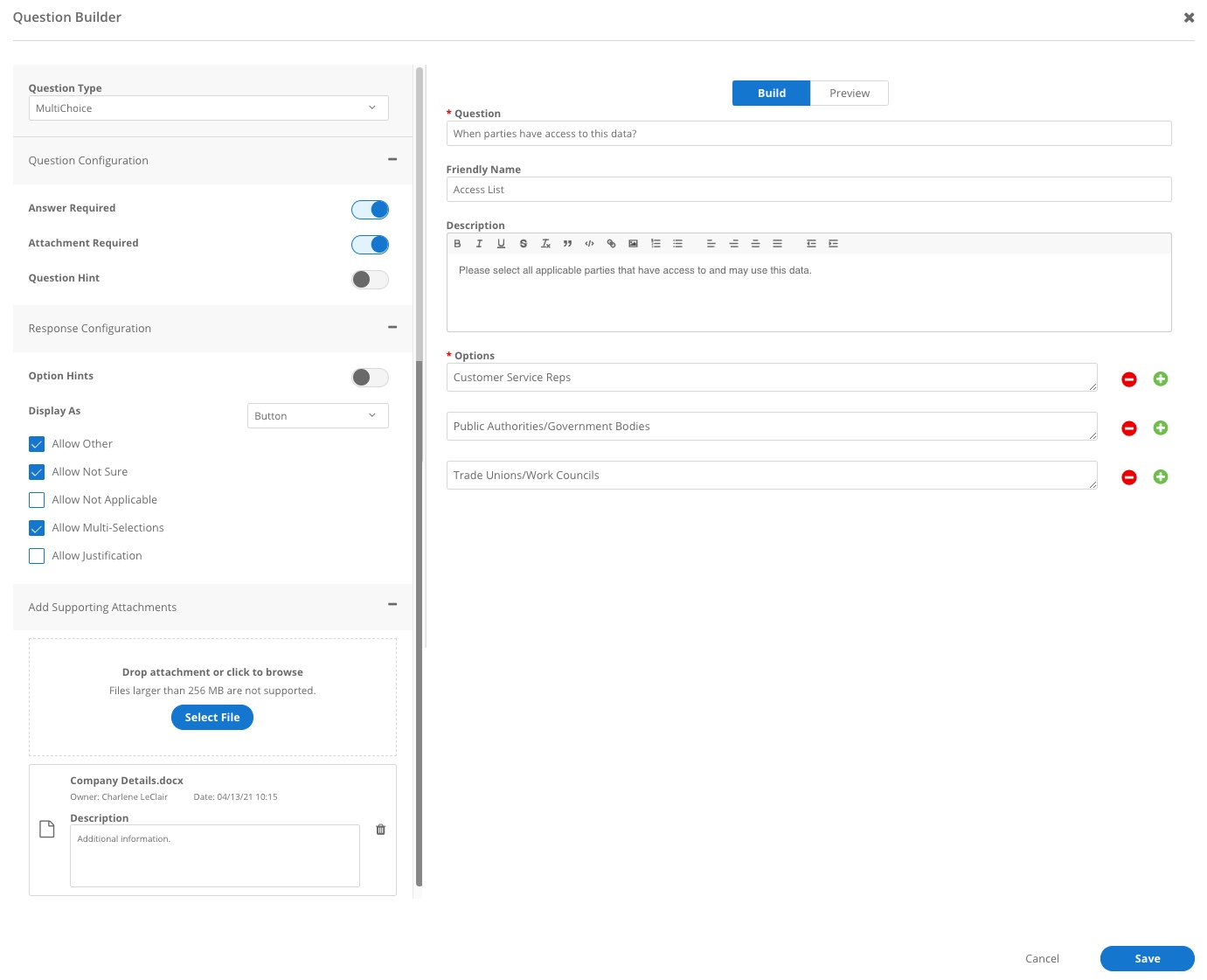Open the Display As dropdown
Viewport: 1207px width, 980px height.
[x=317, y=415]
